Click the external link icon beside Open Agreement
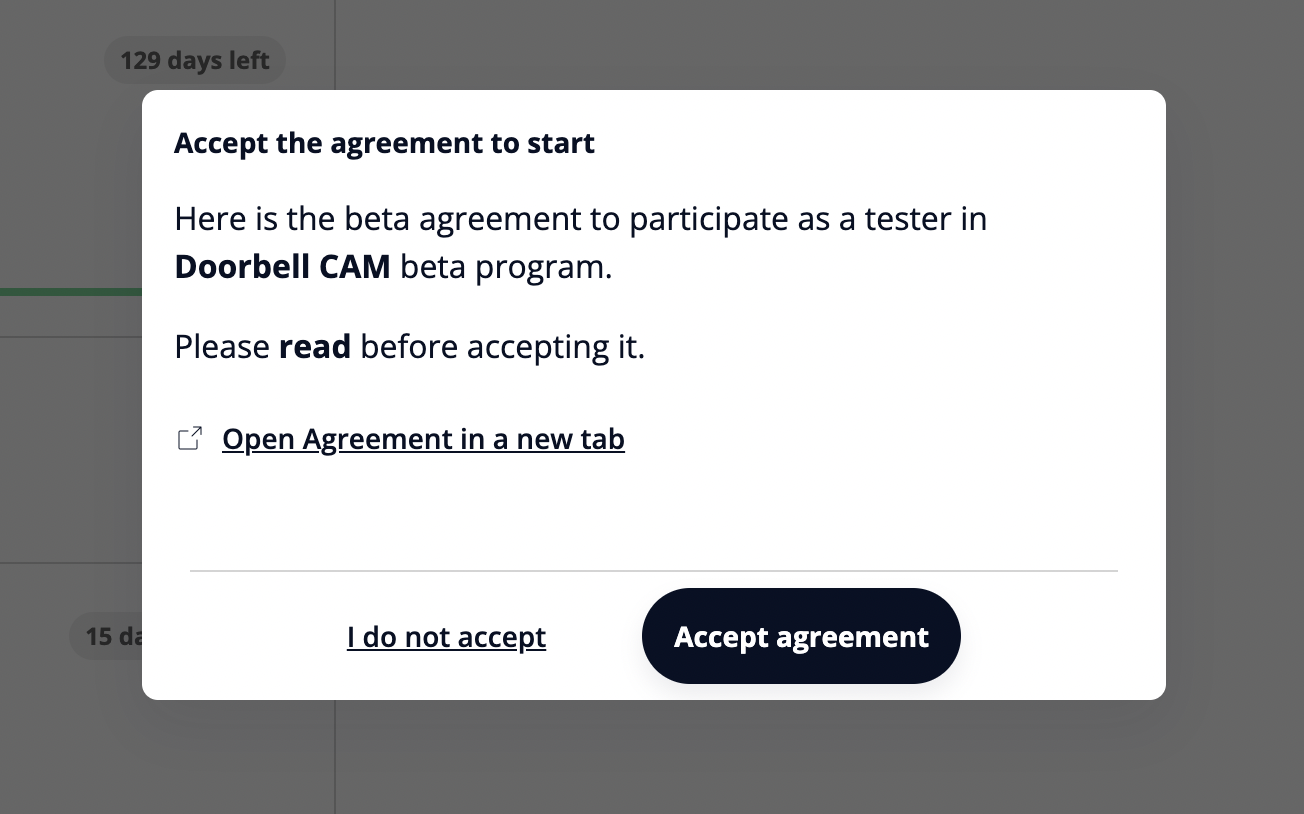The height and width of the screenshot is (814, 1304). [x=189, y=439]
